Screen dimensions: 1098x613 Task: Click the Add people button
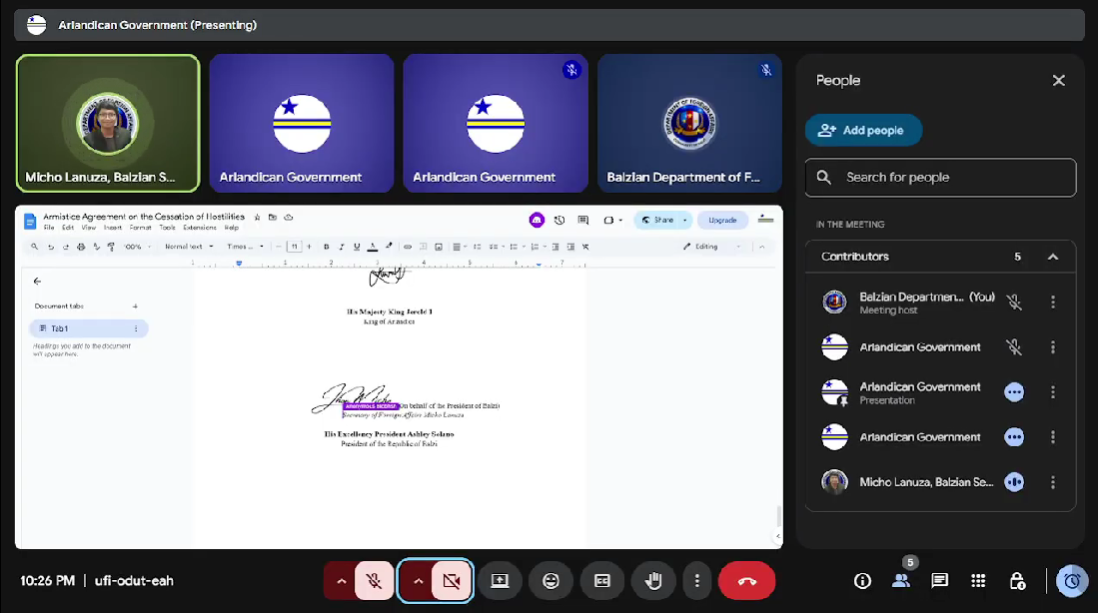(x=863, y=130)
